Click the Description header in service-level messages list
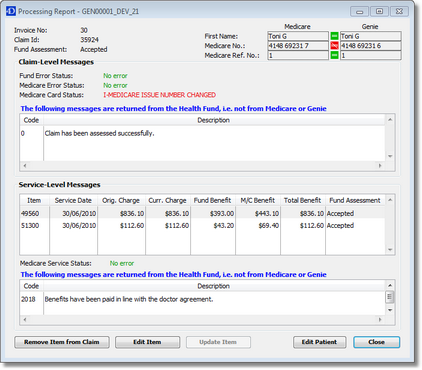The height and width of the screenshot is (370, 422). click(214, 286)
